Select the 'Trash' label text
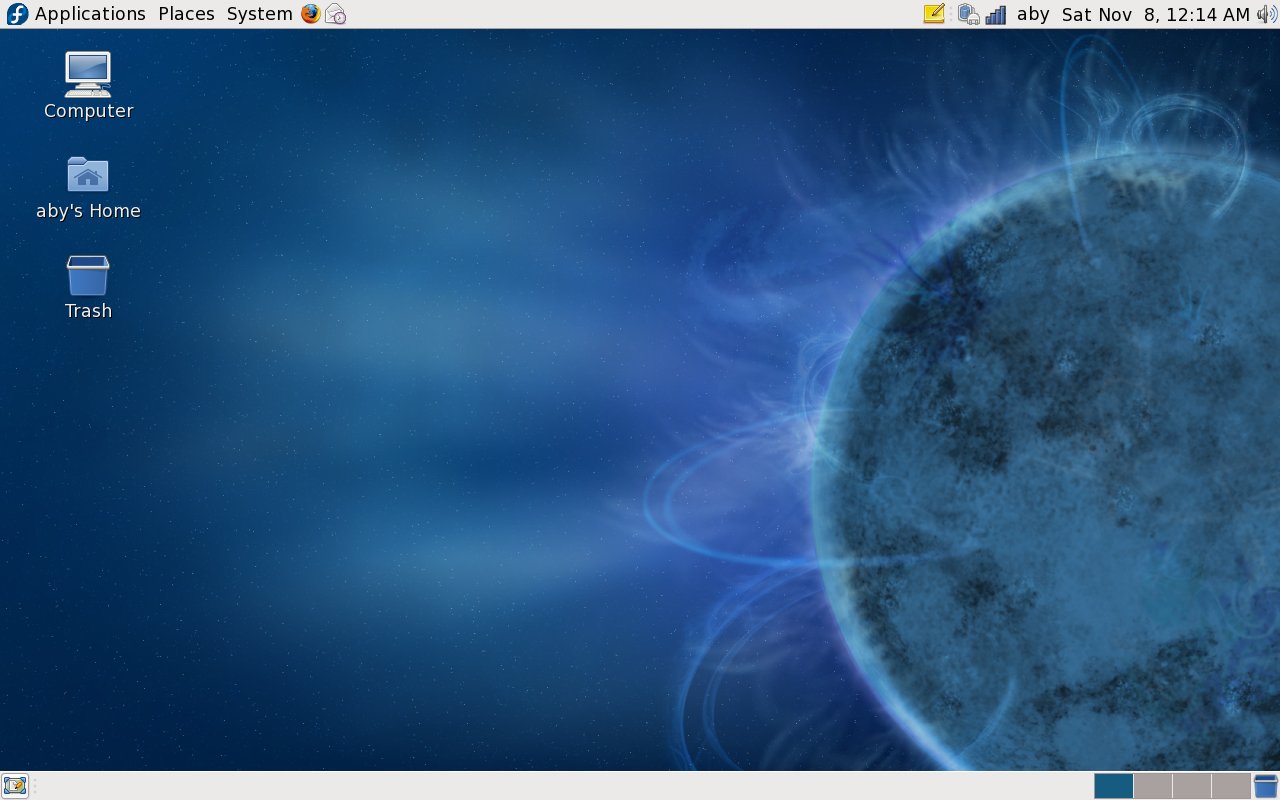The width and height of the screenshot is (1280, 800). coord(88,311)
